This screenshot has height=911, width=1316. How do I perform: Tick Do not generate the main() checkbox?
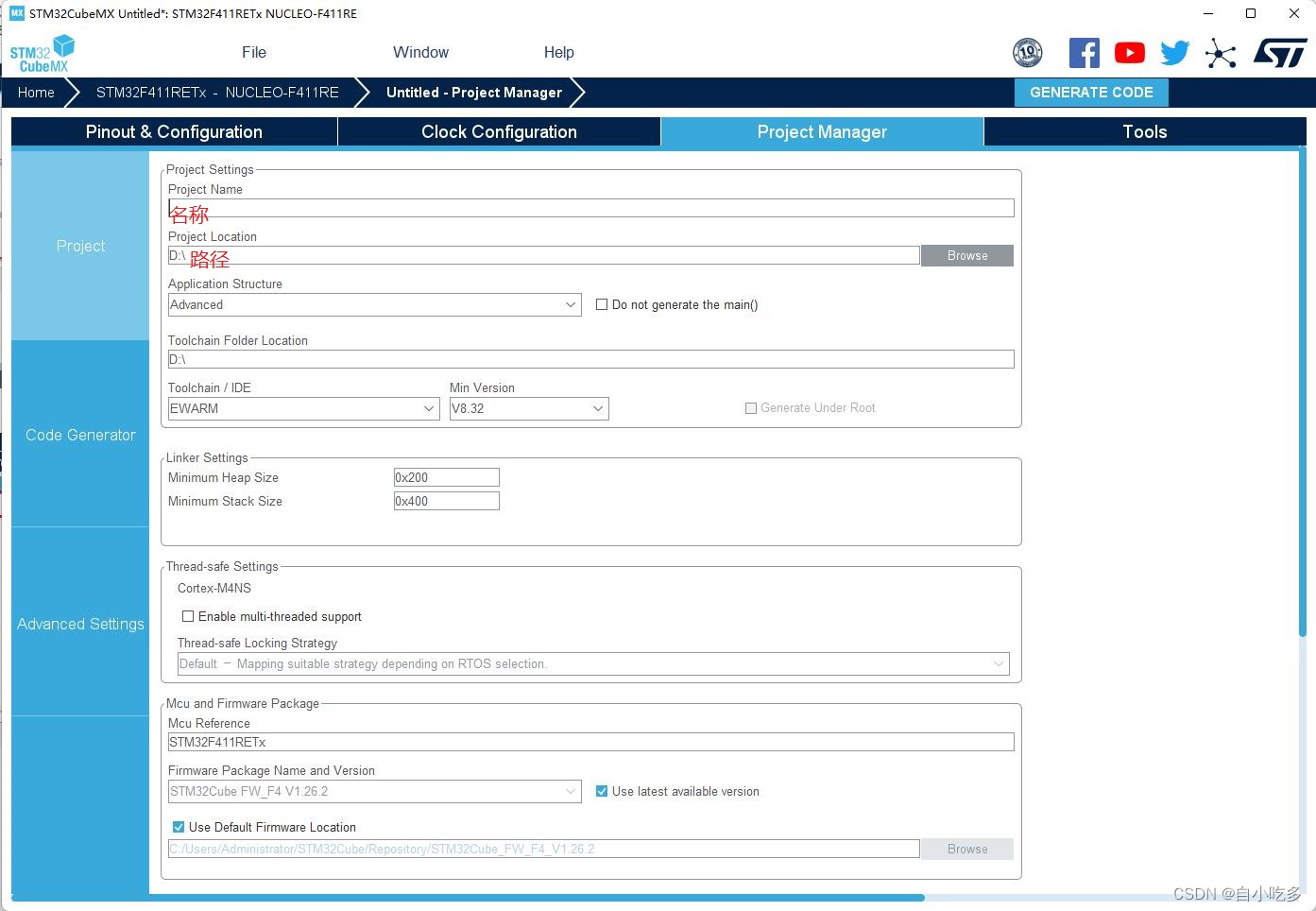point(602,304)
